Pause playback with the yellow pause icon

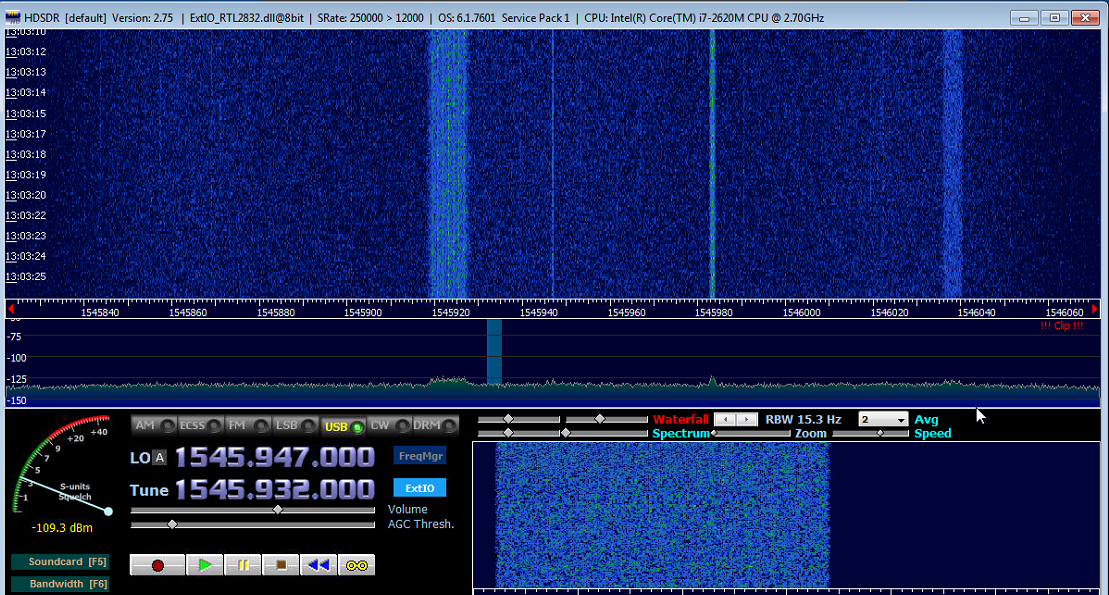pos(243,565)
